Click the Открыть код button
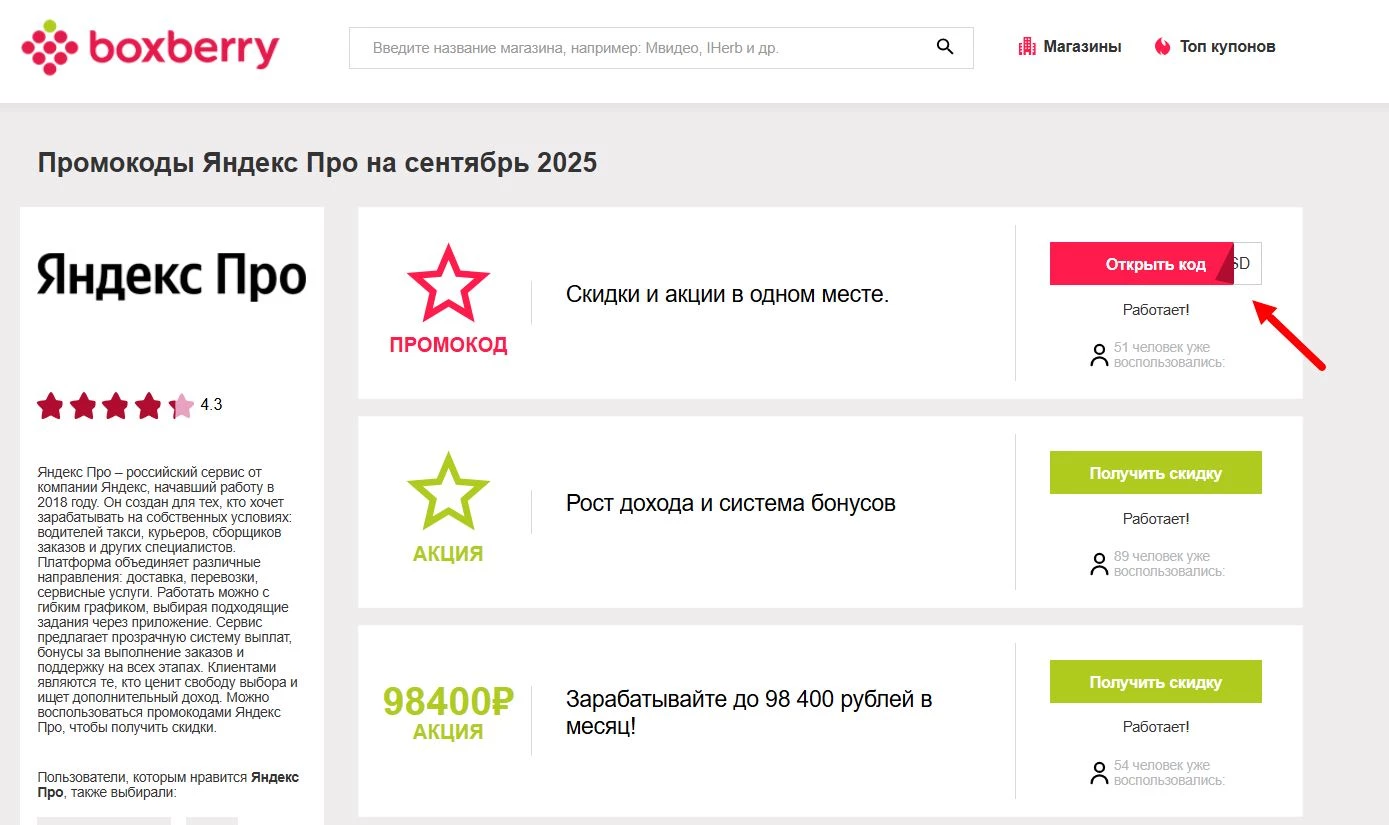The image size is (1389, 825). click(1140, 263)
